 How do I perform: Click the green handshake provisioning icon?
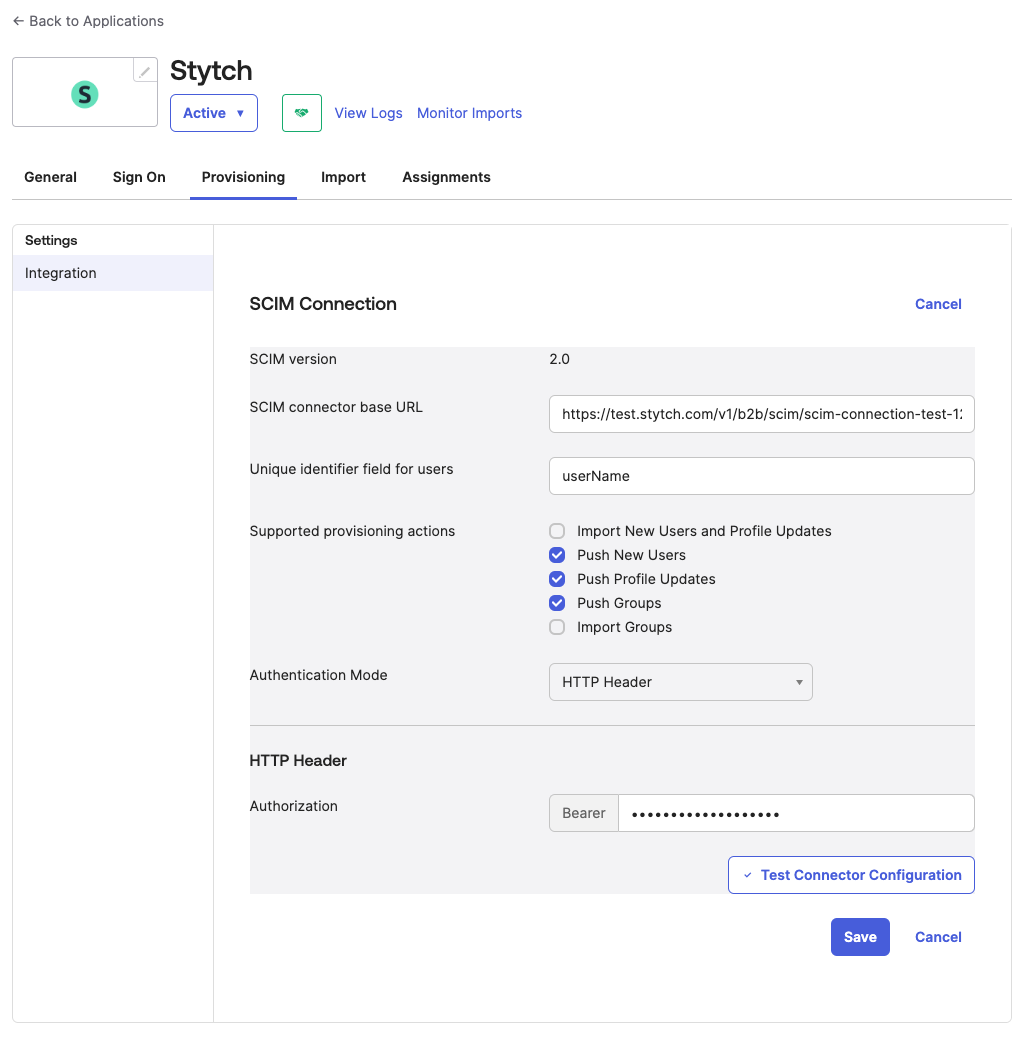tap(301, 112)
